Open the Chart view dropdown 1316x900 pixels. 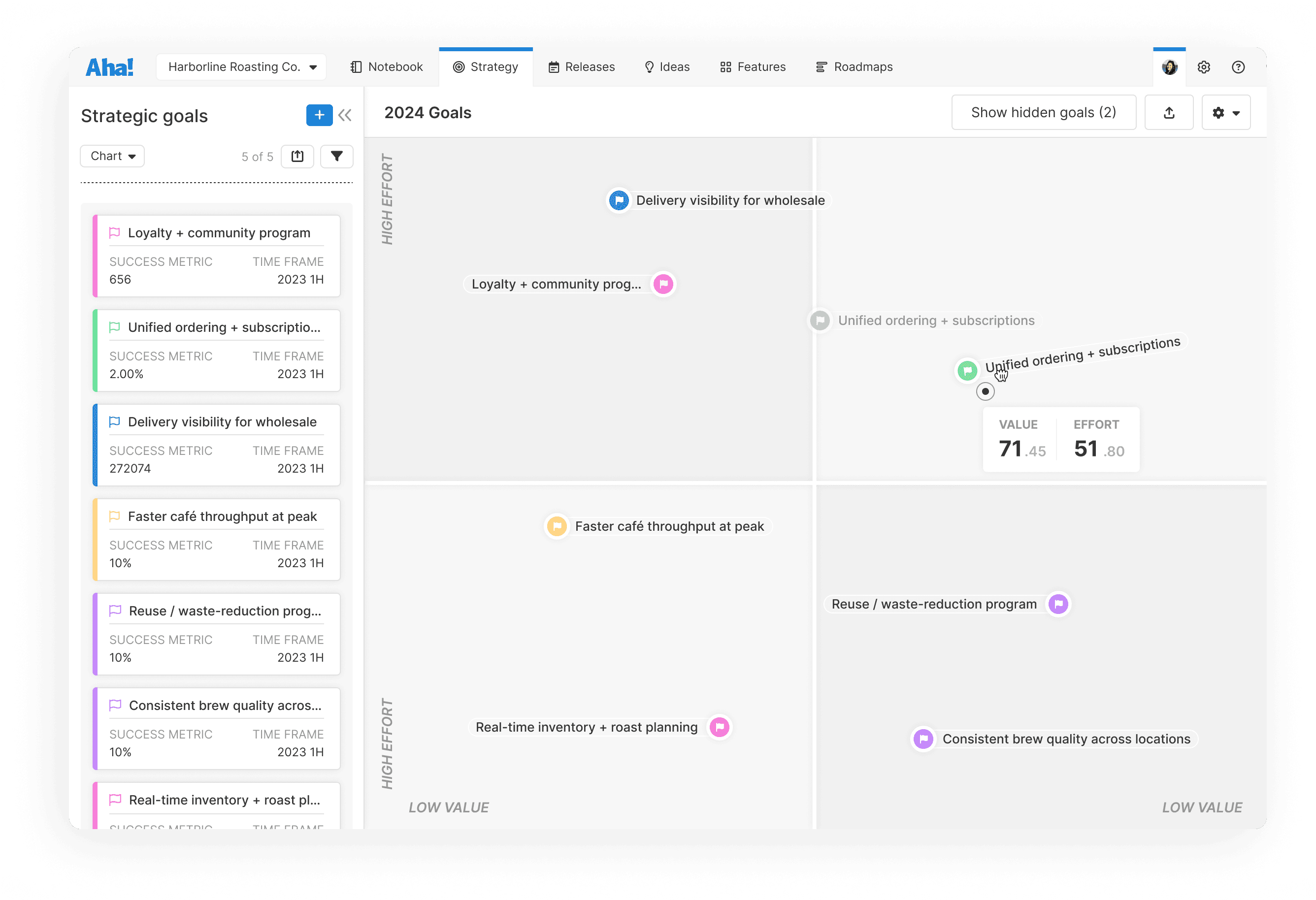tap(113, 156)
